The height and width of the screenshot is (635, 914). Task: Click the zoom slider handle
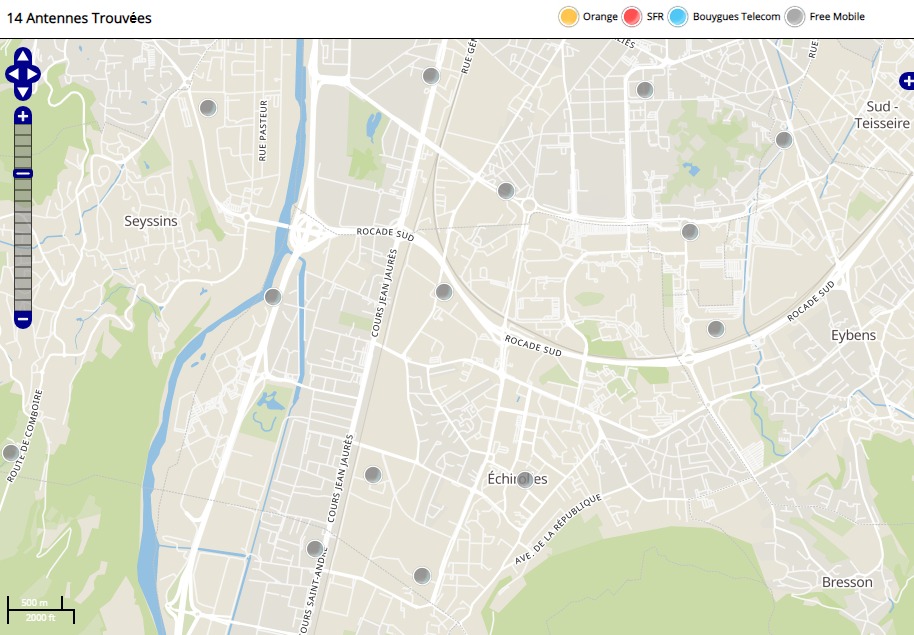(x=23, y=173)
